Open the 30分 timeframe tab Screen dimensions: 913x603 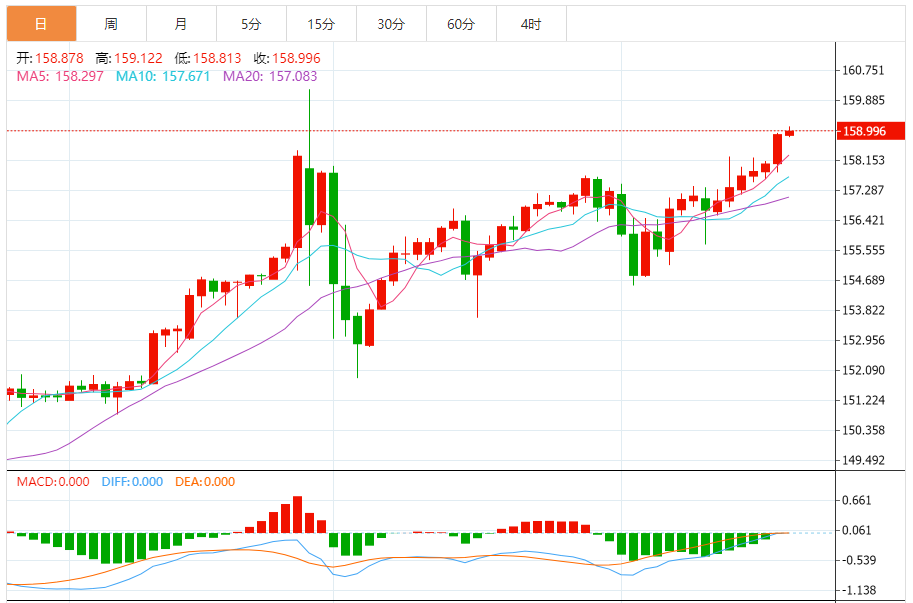tap(391, 24)
